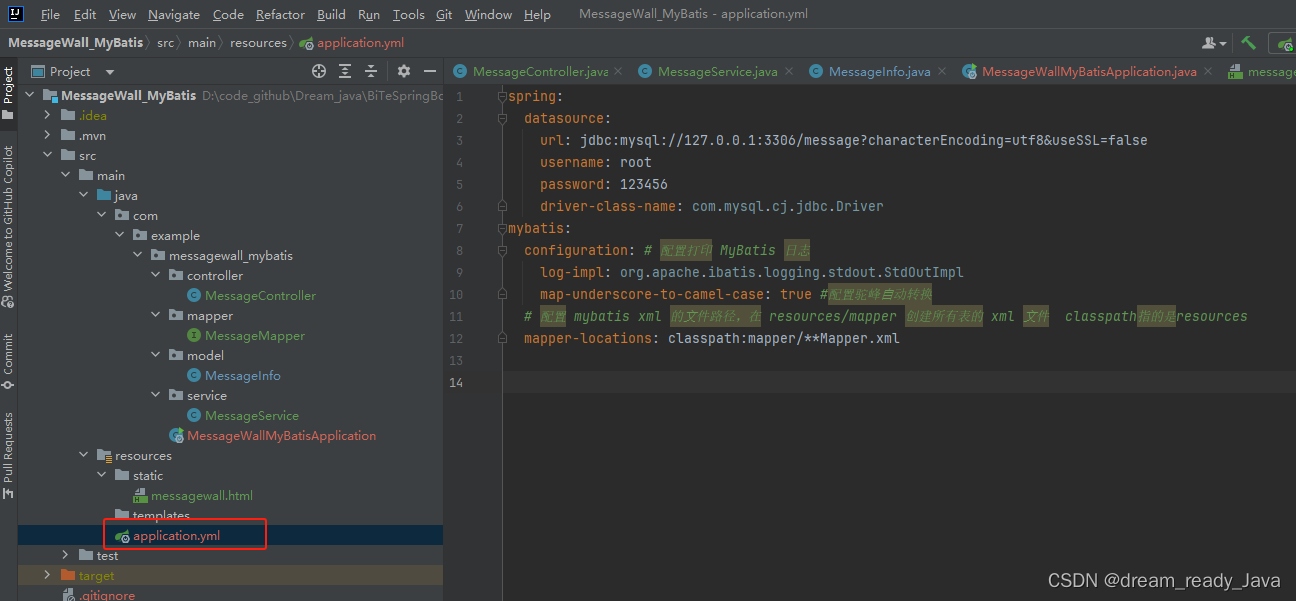Select MessageInfo class in tree
The image size is (1296, 601).
[x=242, y=376]
